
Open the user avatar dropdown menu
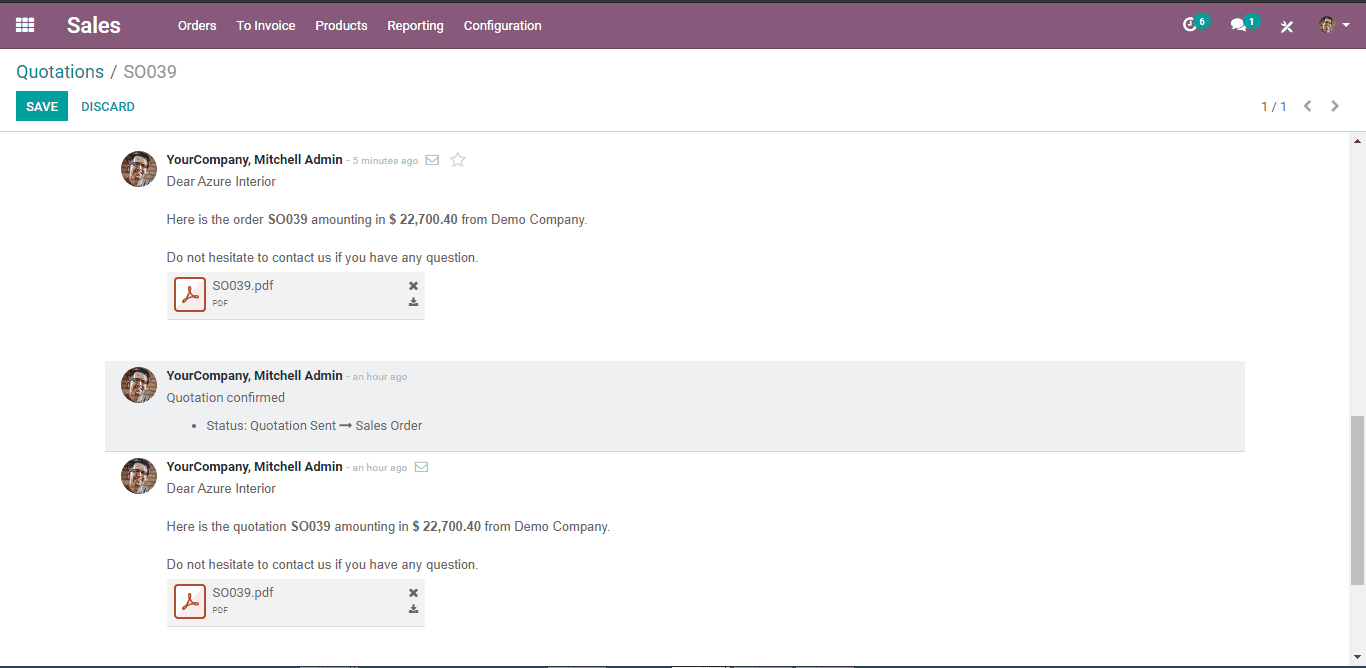[1334, 25]
